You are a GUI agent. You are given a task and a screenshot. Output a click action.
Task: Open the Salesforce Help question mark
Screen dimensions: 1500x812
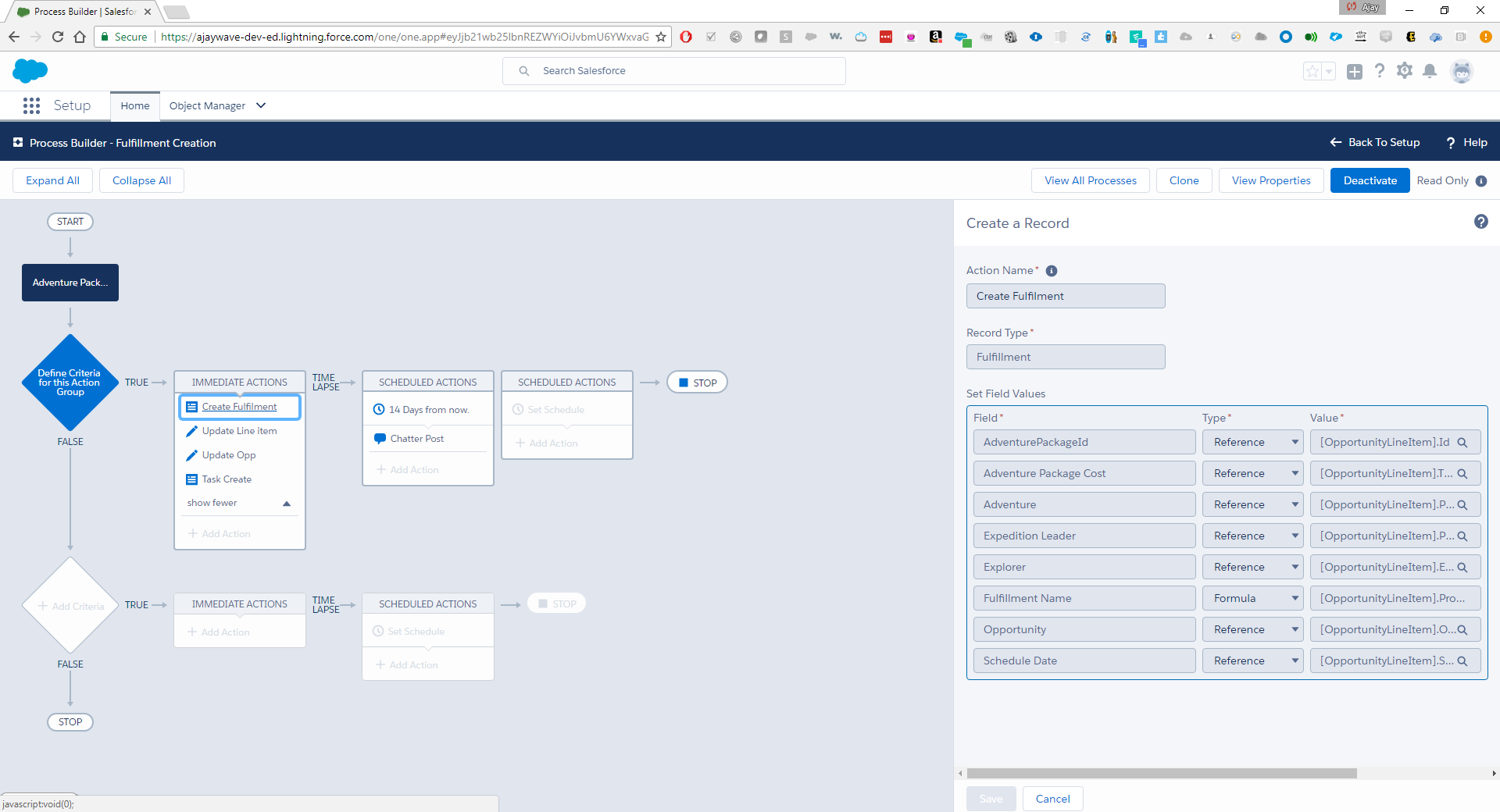(1380, 71)
